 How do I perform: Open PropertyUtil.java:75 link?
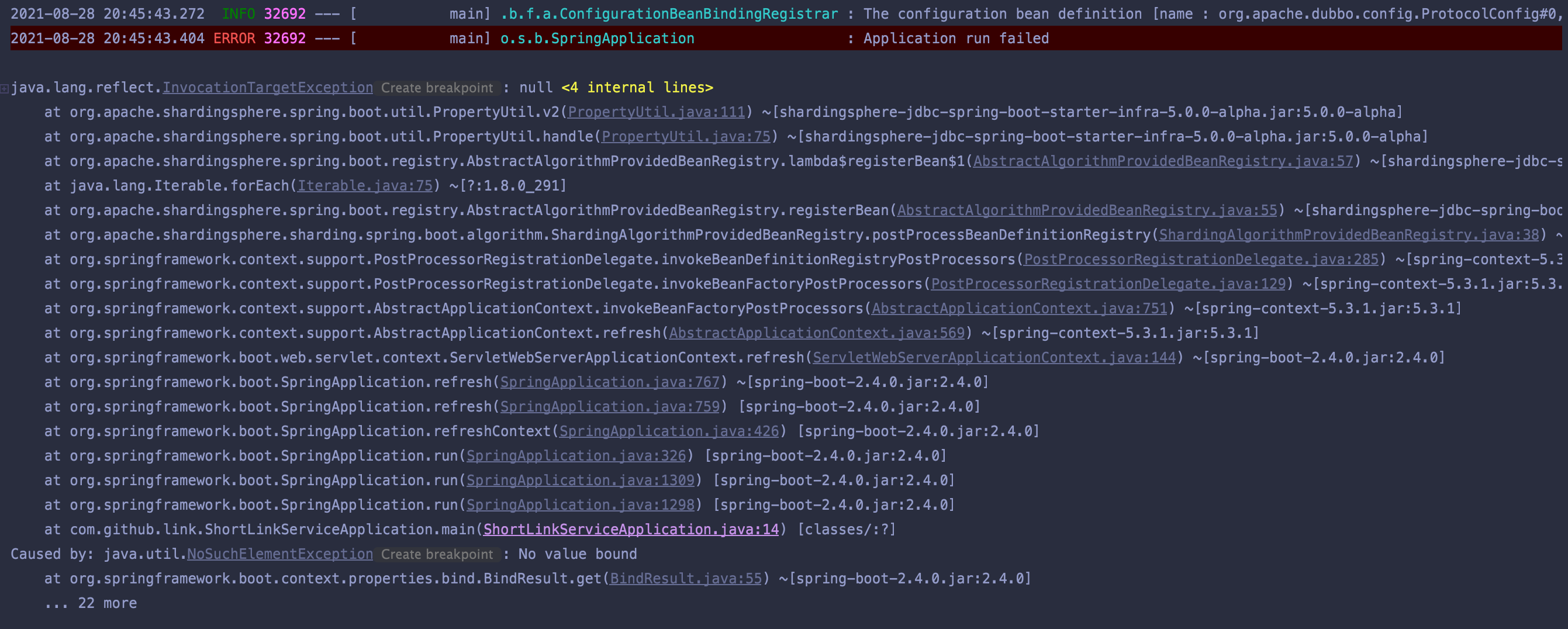pos(686,136)
